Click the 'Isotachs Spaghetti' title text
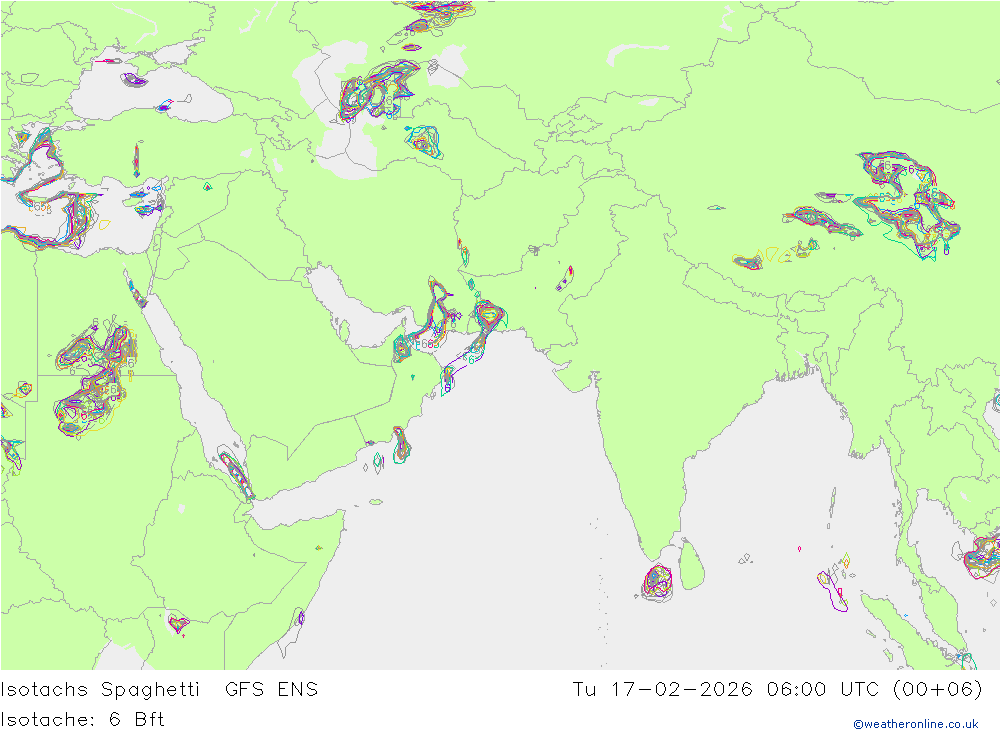 (x=100, y=690)
